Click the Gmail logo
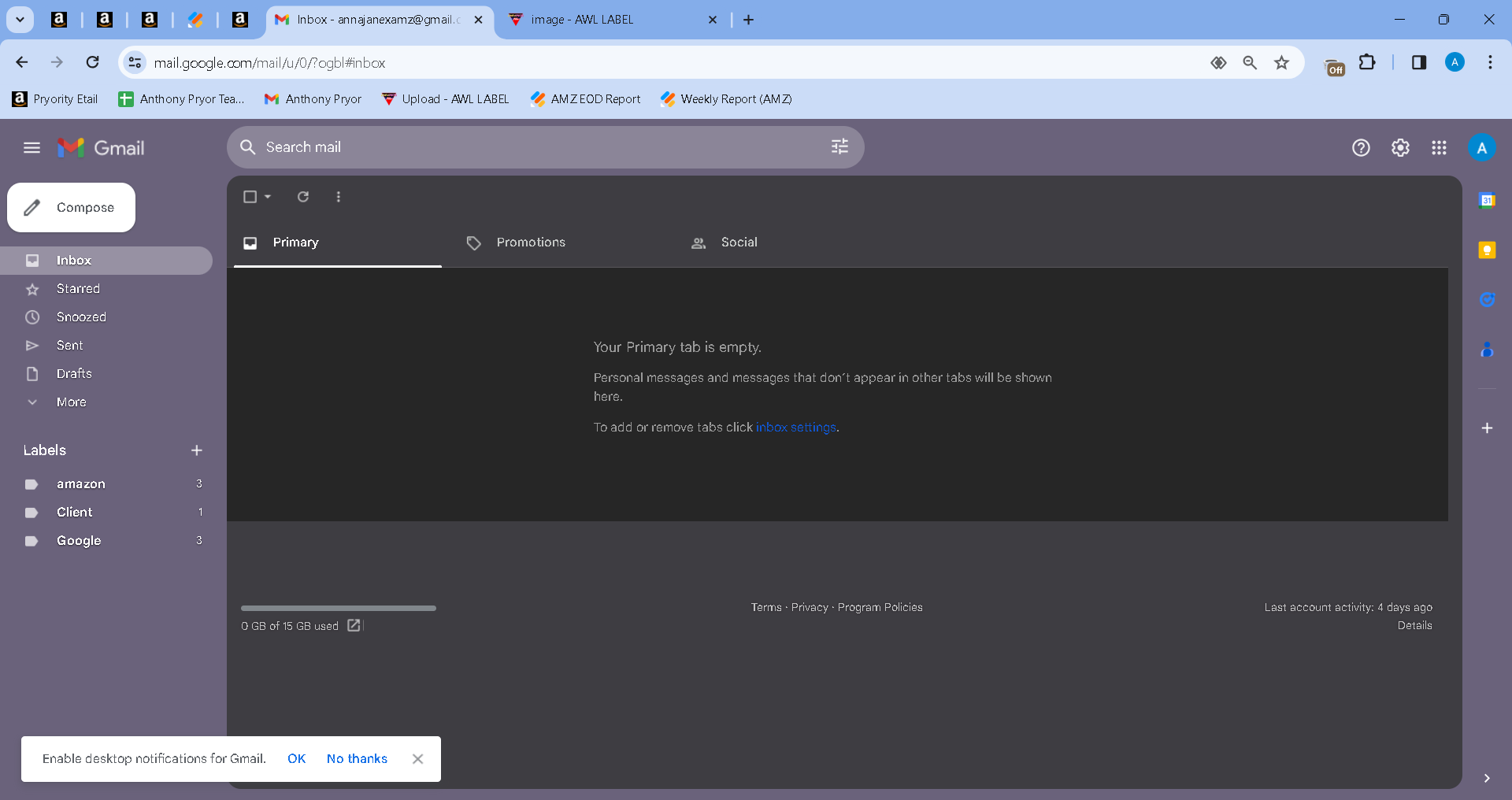Screen dimensions: 1512x800 (x=101, y=148)
